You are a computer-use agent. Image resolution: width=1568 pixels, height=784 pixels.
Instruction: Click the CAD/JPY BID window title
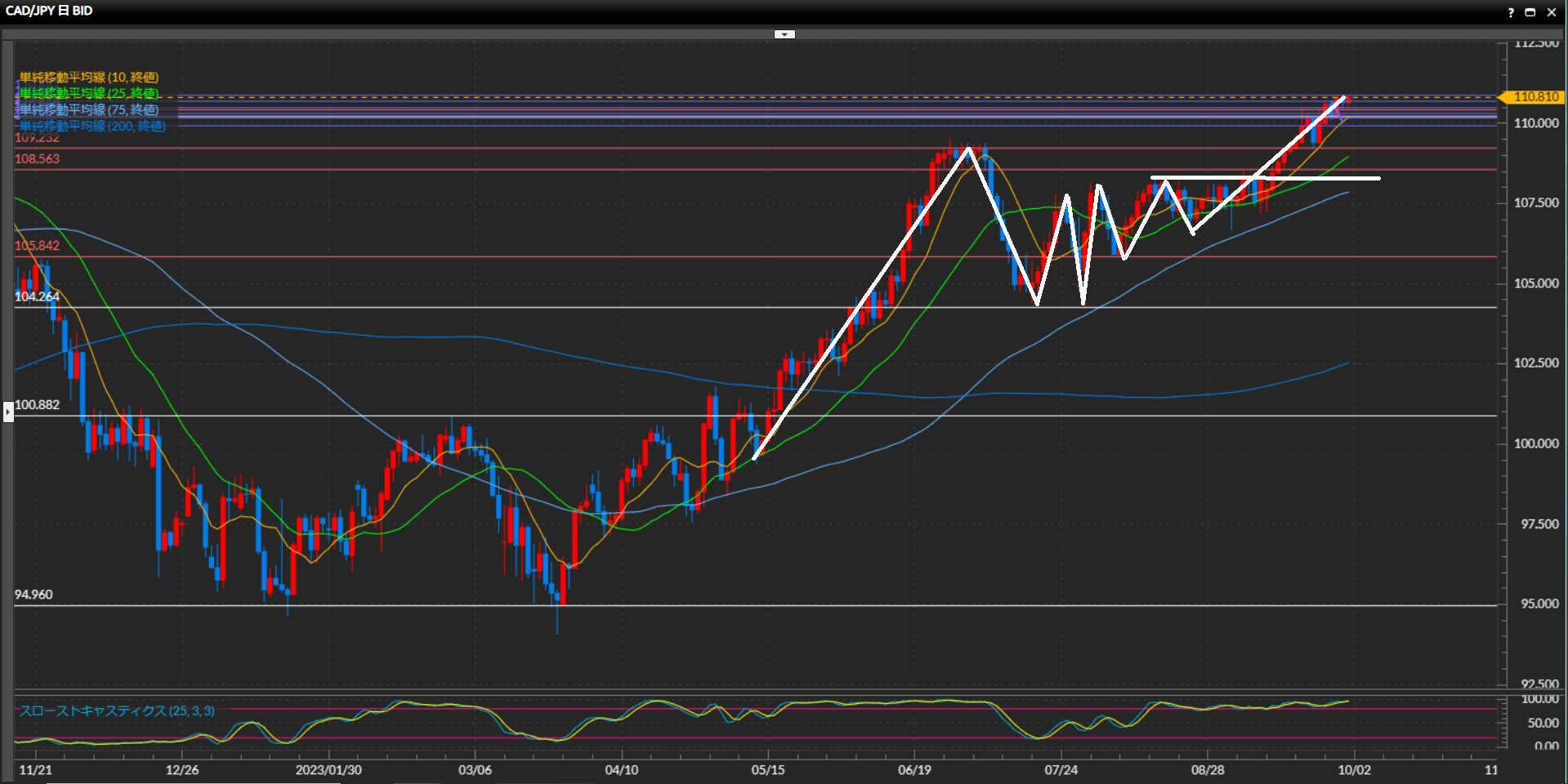(x=49, y=11)
